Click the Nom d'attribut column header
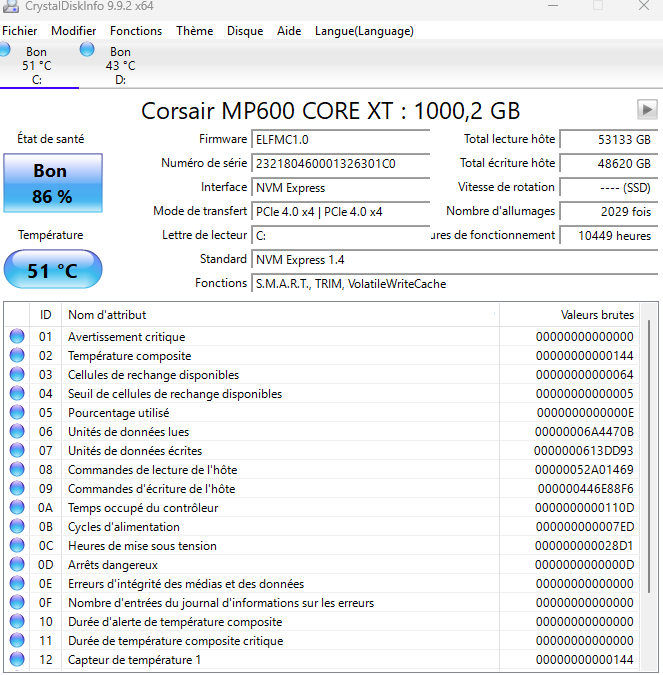This screenshot has width=663, height=675. pyautogui.click(x=280, y=315)
